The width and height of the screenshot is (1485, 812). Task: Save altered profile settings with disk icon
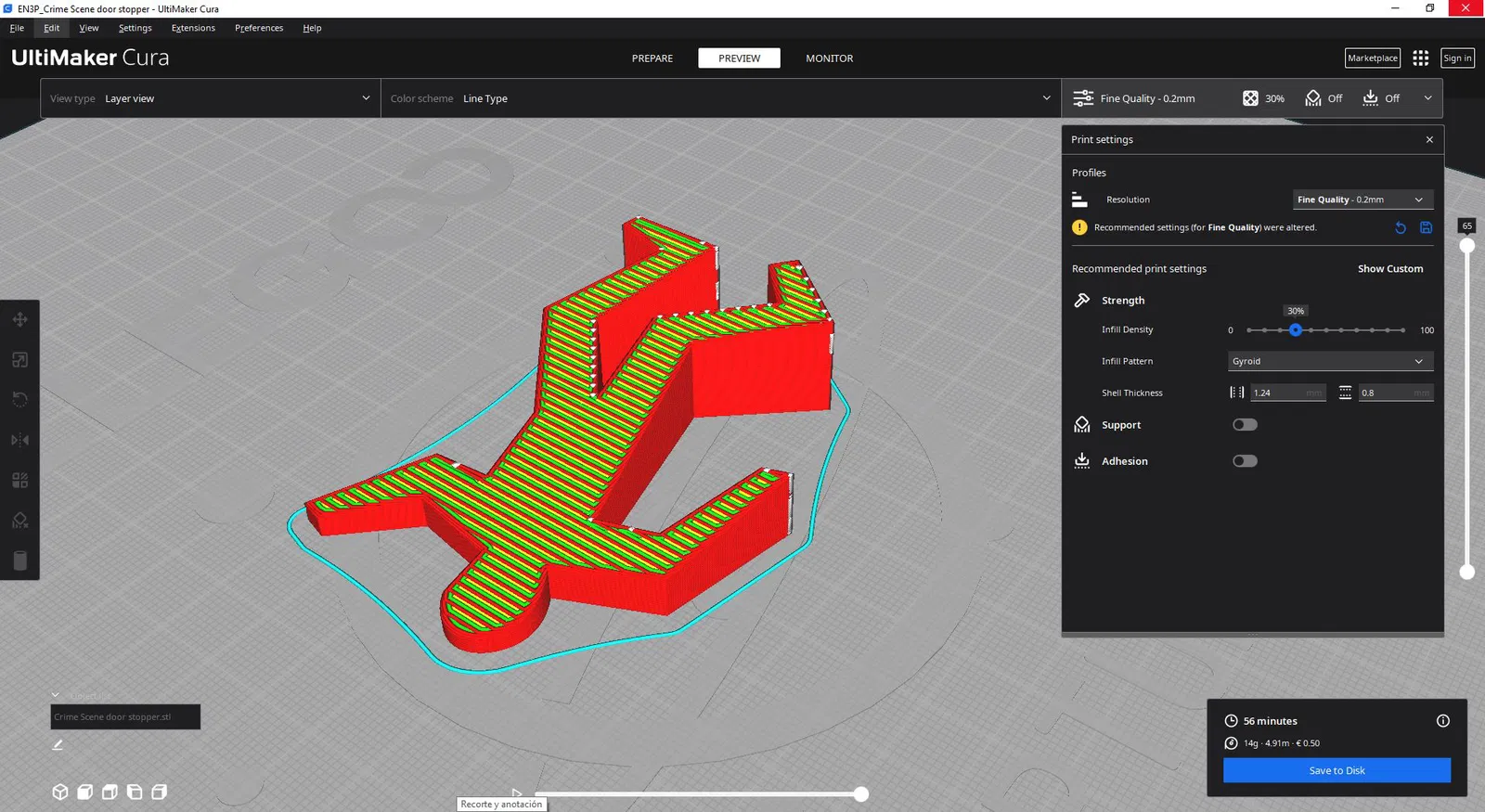pyautogui.click(x=1427, y=227)
